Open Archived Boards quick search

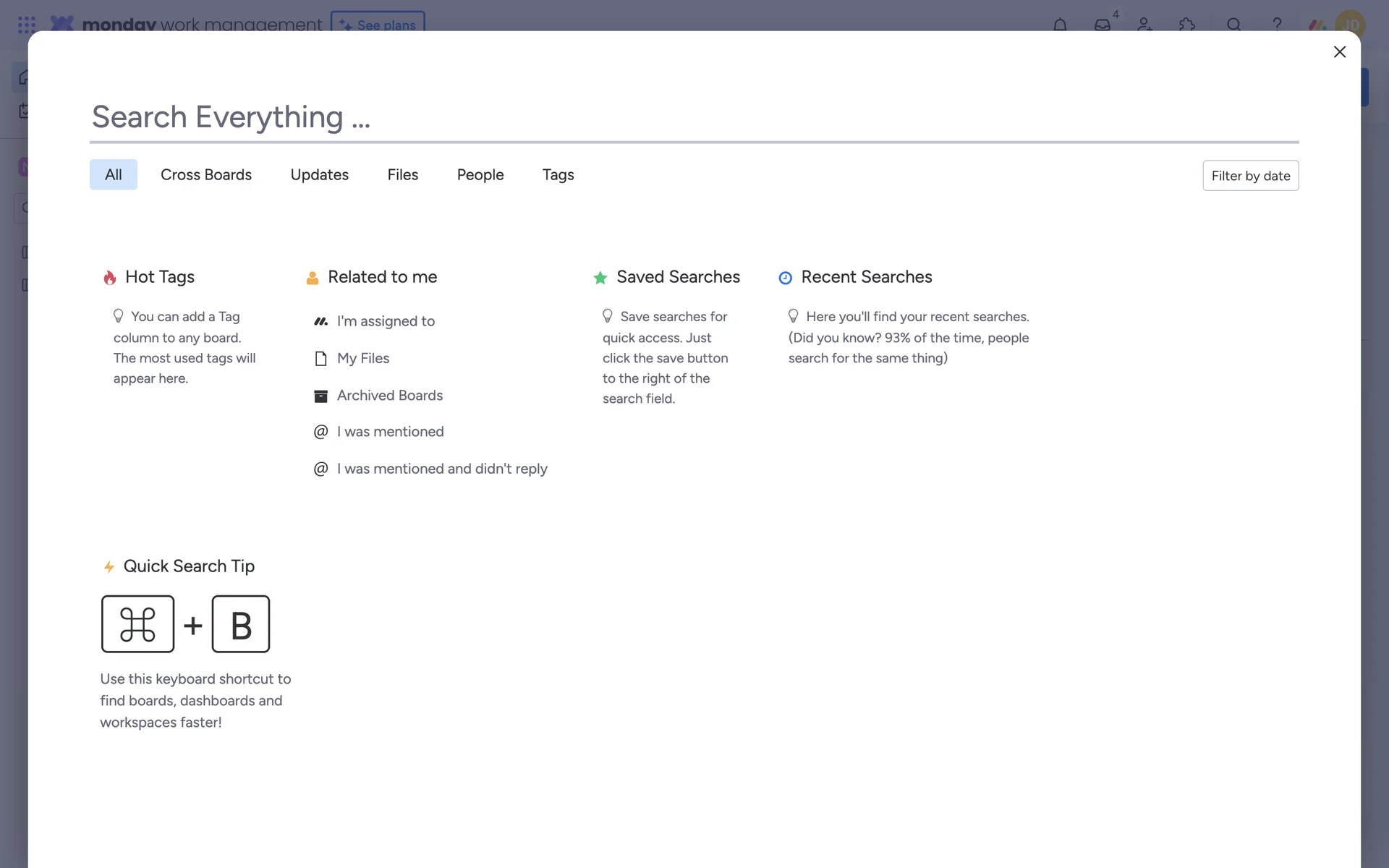tap(389, 396)
